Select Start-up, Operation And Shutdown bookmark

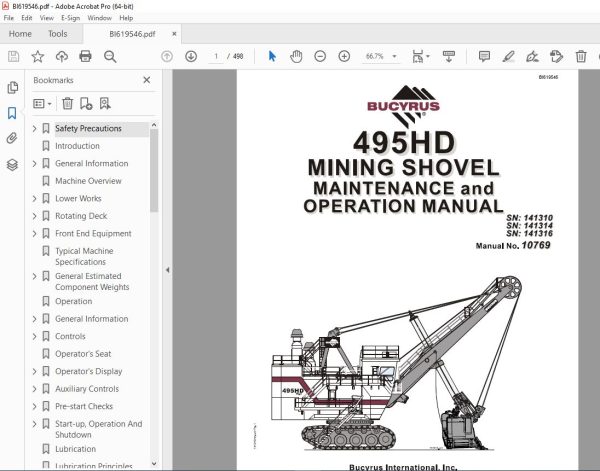(99, 429)
